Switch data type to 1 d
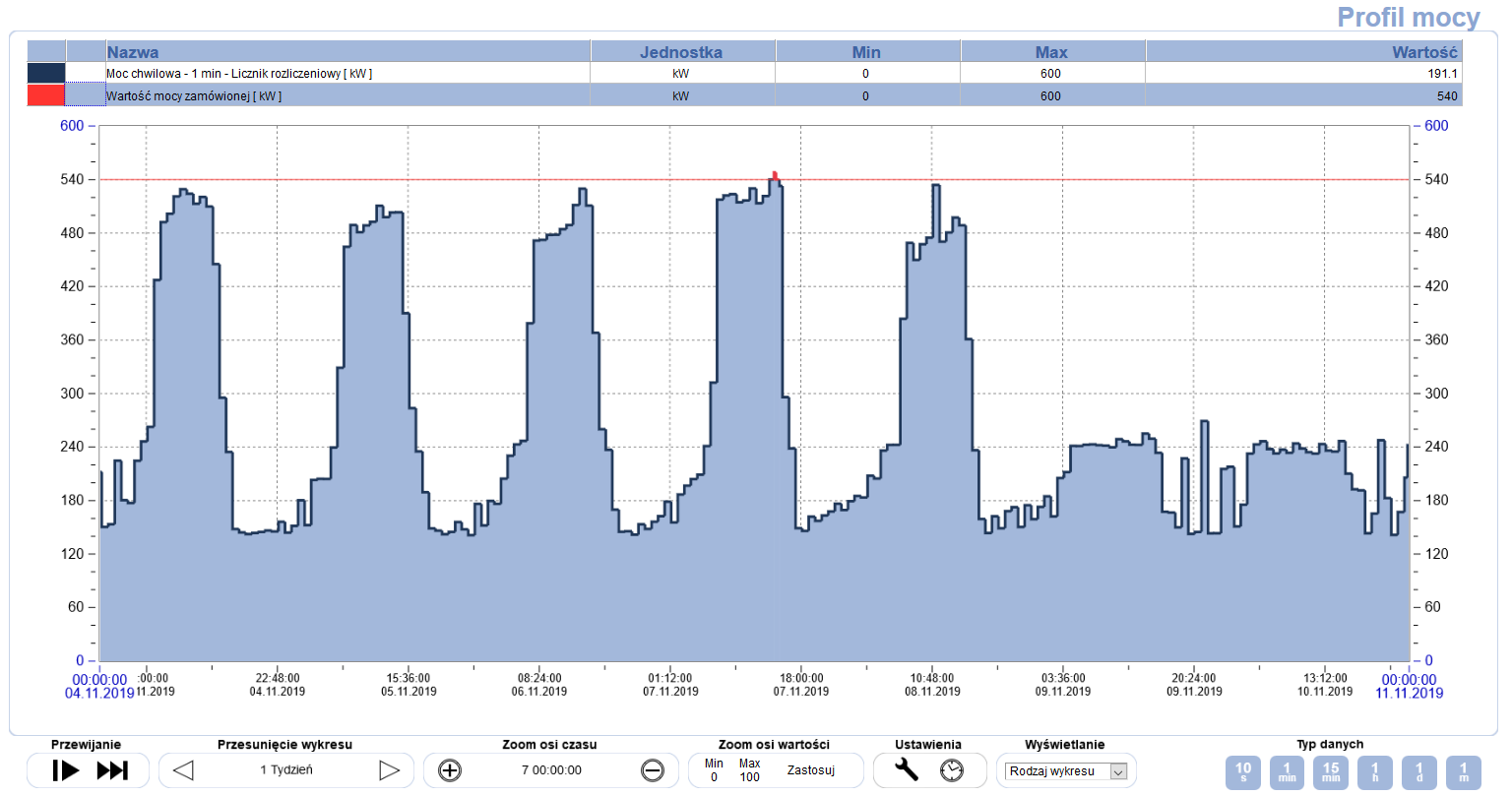The height and width of the screenshot is (796, 1512). [1419, 772]
